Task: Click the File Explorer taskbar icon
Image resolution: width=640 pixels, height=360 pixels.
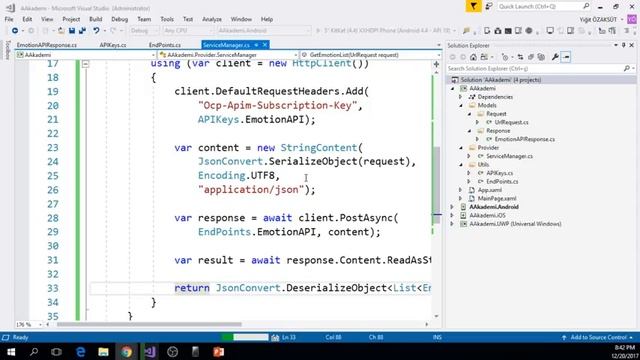Action: tap(103, 351)
